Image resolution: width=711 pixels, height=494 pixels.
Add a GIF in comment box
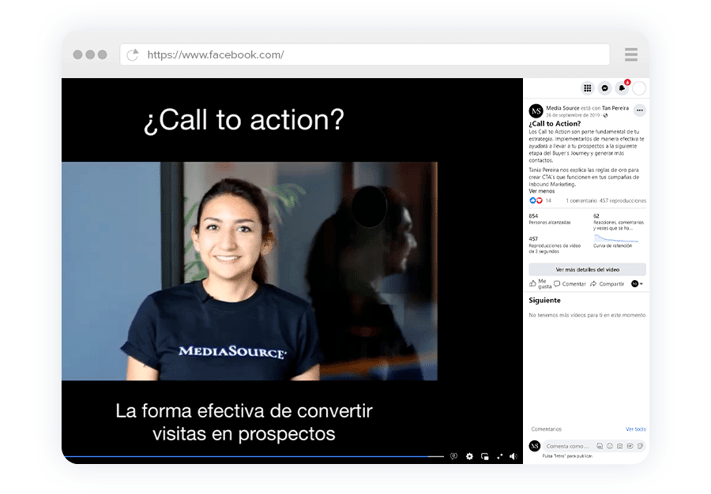click(630, 446)
